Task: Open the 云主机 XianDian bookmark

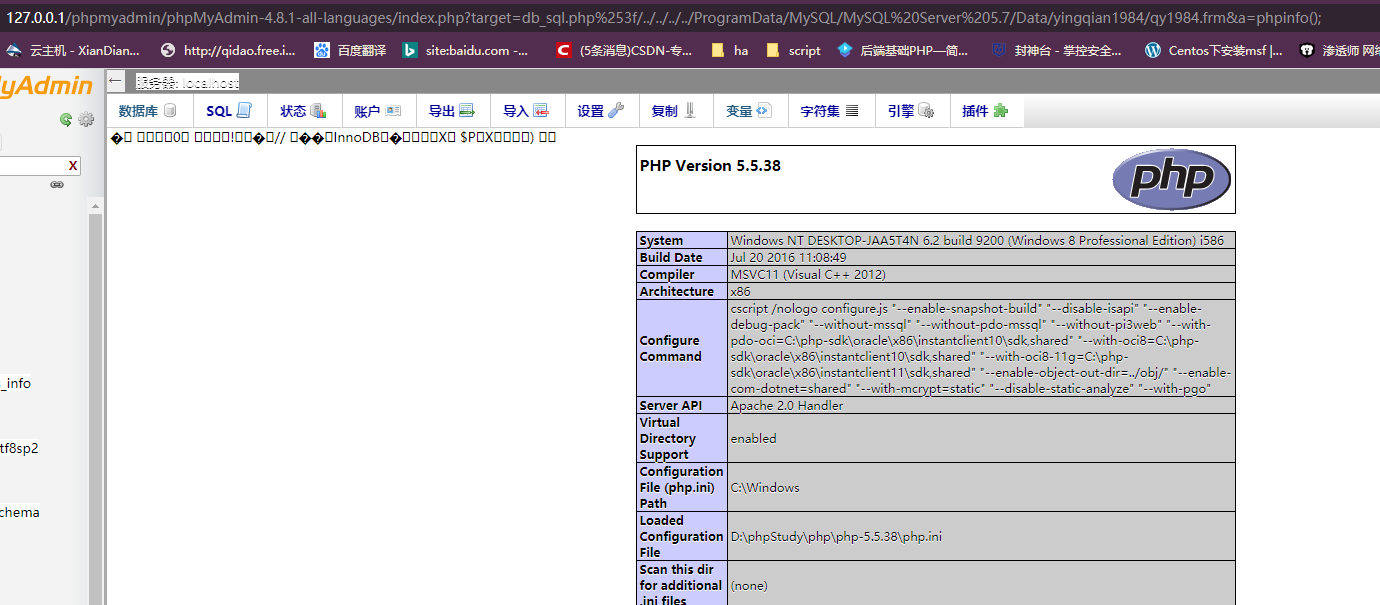Action: [x=73, y=50]
